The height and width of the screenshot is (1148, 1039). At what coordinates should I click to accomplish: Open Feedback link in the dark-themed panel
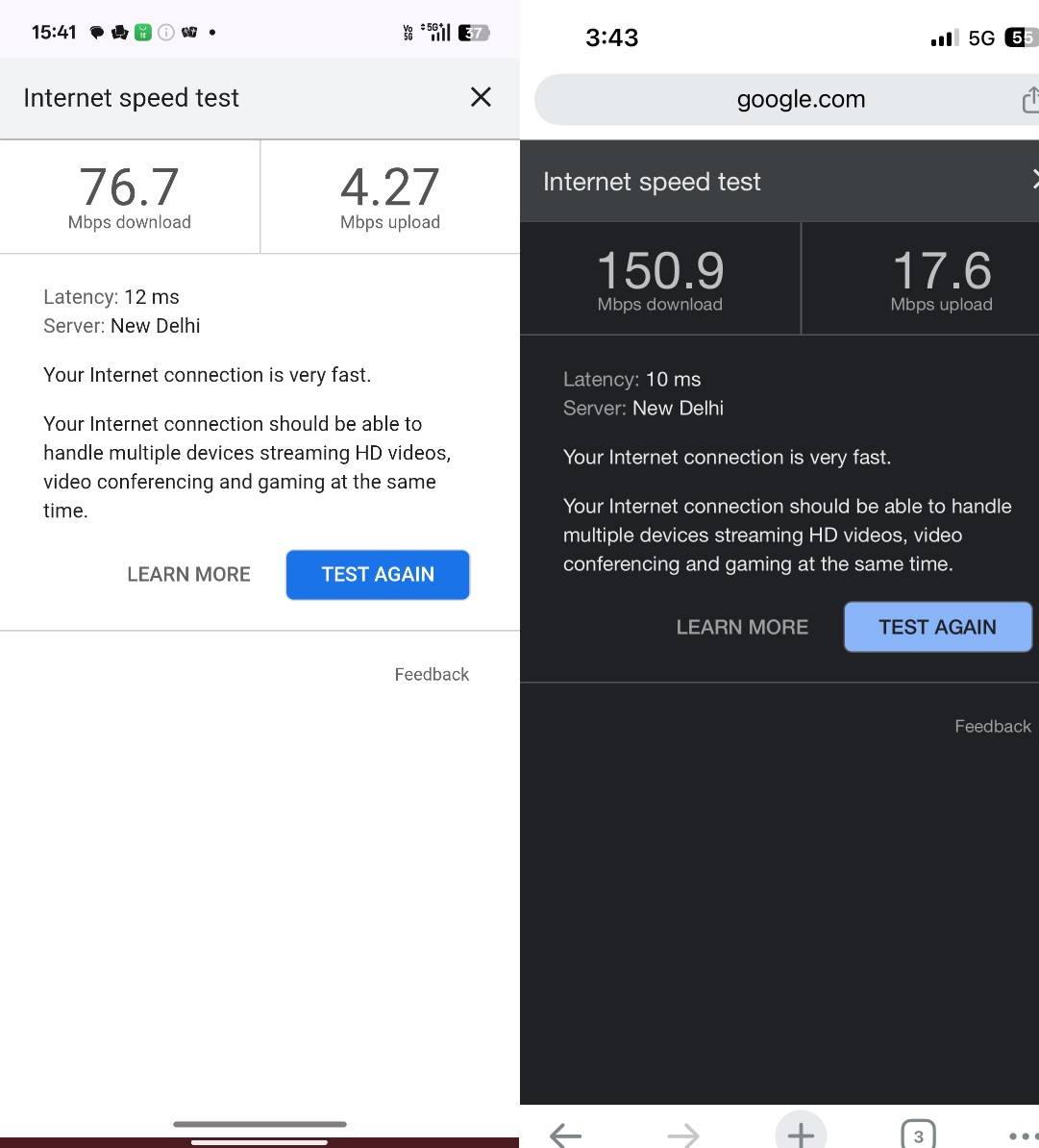[992, 726]
